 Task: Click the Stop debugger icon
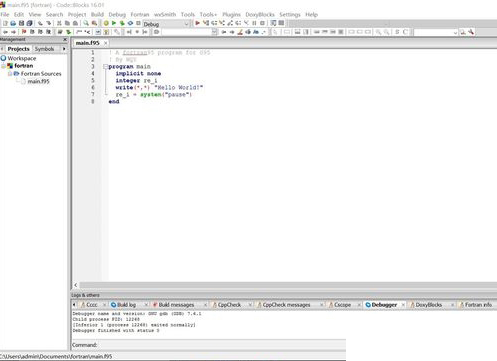tap(262, 23)
